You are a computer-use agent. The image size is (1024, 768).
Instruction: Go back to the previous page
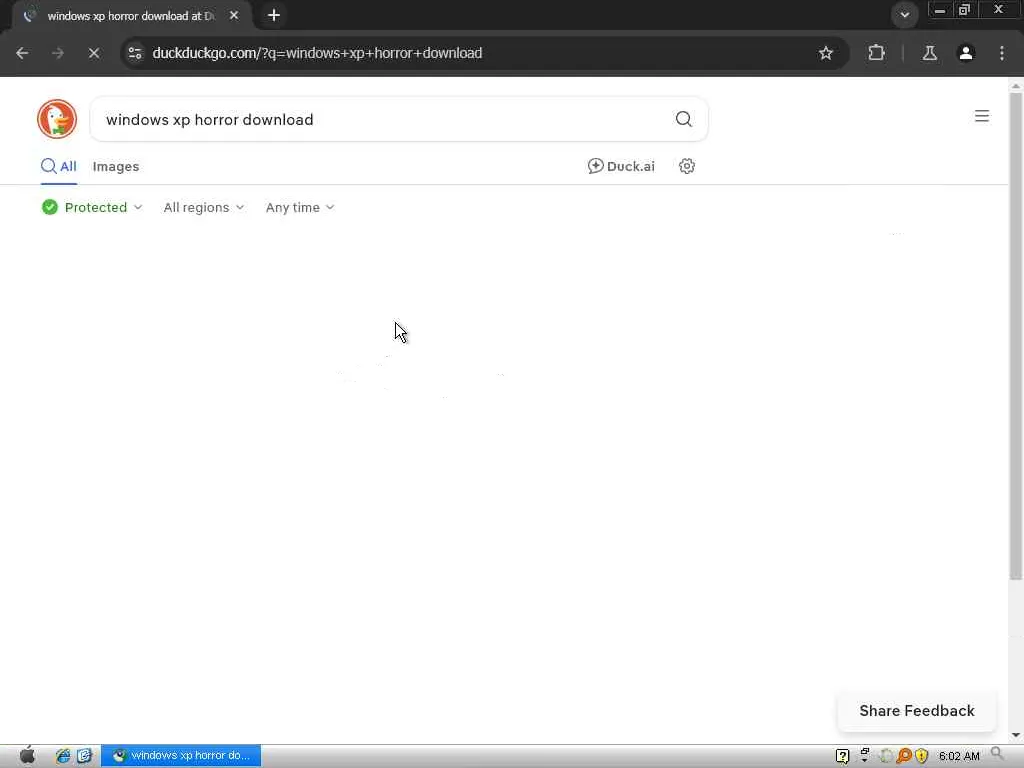coord(22,53)
